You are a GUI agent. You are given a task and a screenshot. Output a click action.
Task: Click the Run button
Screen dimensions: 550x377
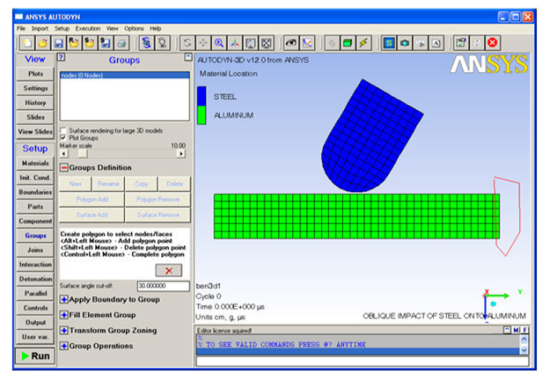[x=35, y=356]
